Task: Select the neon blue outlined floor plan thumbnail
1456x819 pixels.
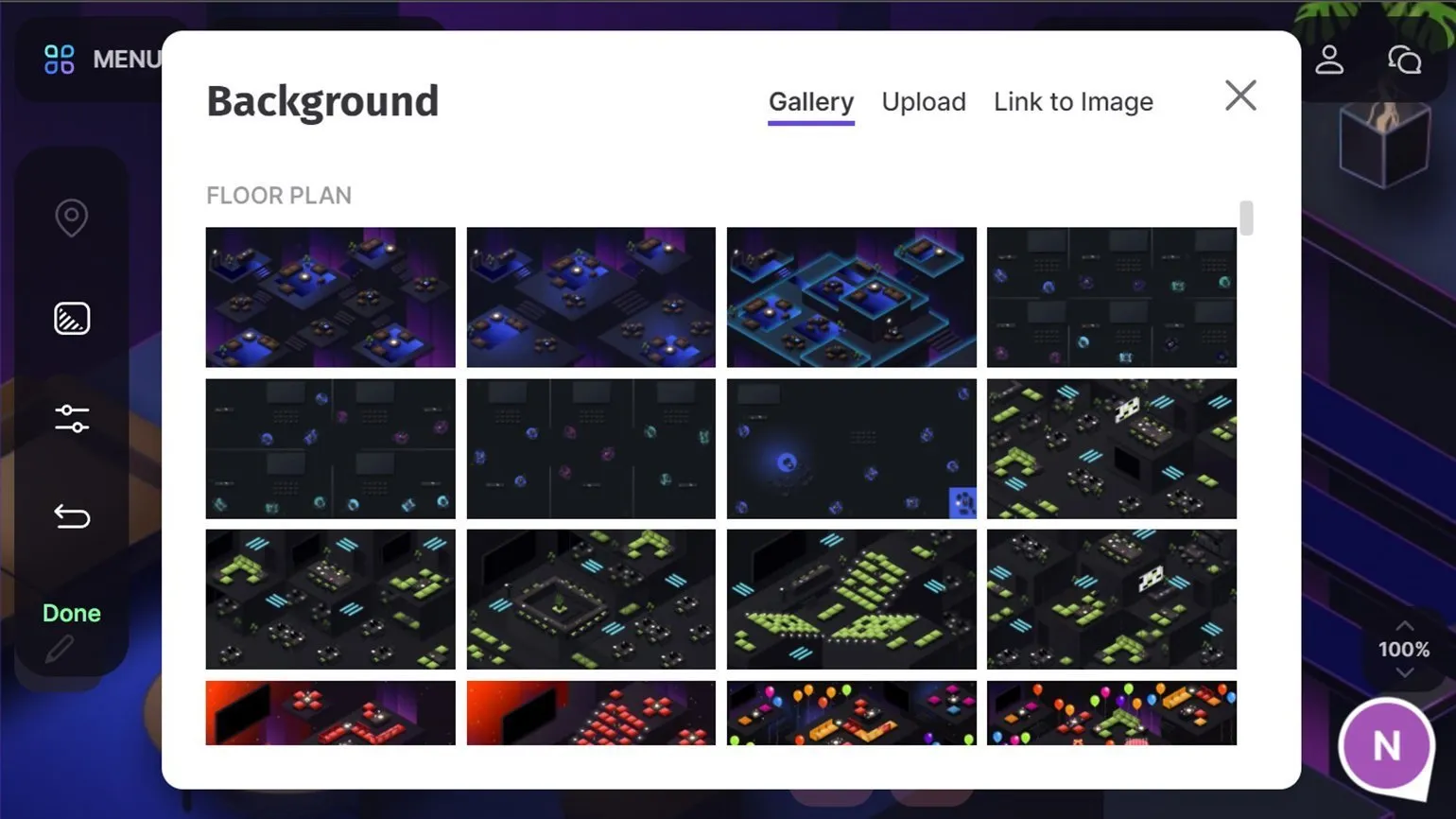Action: pyautogui.click(x=851, y=297)
